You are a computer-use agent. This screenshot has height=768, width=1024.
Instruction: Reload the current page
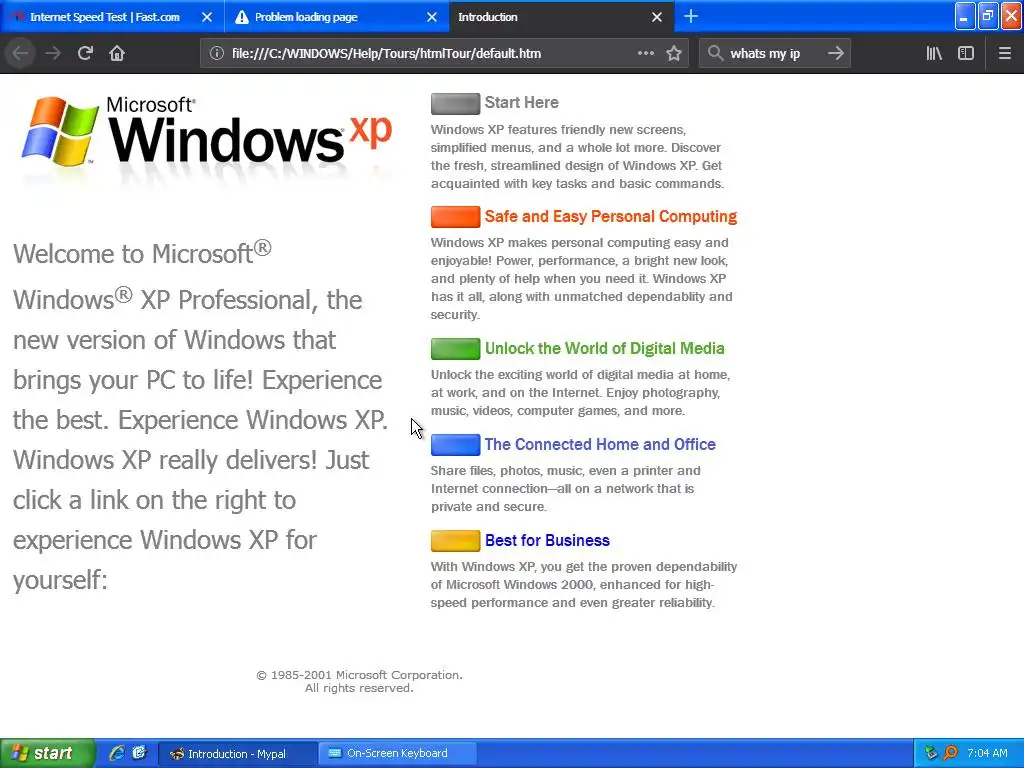[85, 53]
